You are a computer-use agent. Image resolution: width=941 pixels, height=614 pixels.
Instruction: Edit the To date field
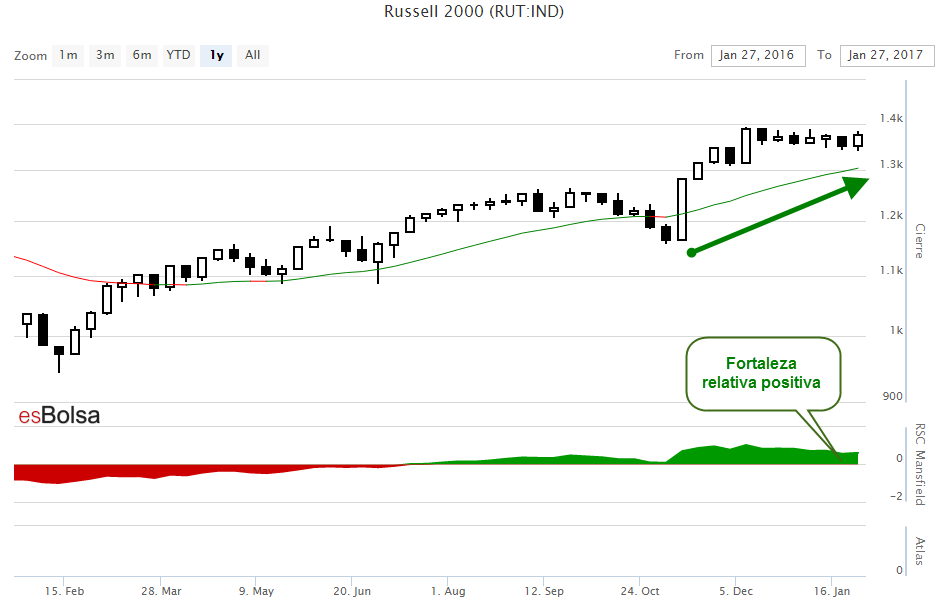887,55
